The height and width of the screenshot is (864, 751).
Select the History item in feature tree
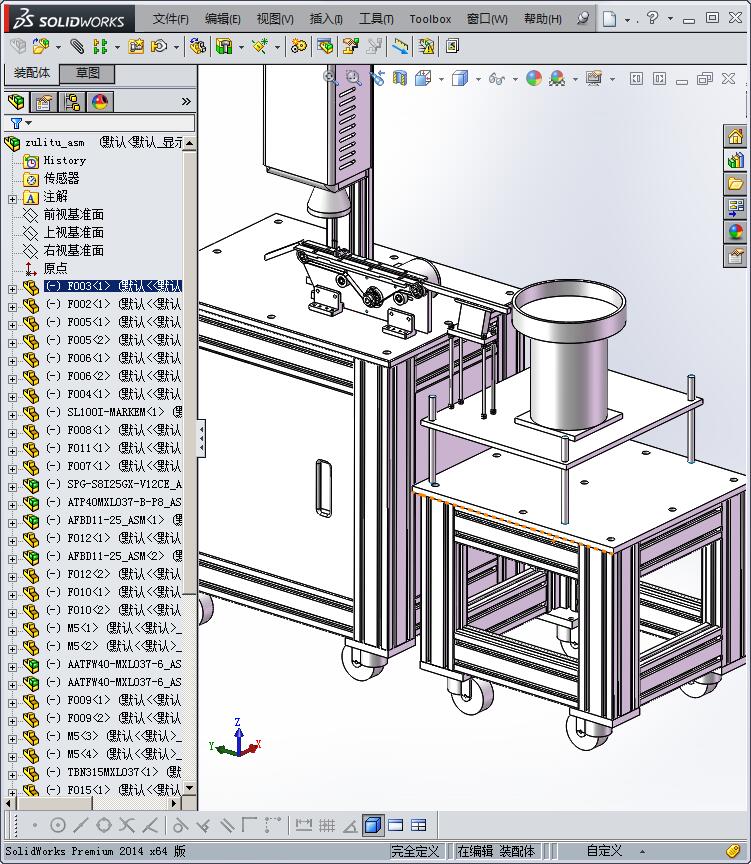click(64, 160)
